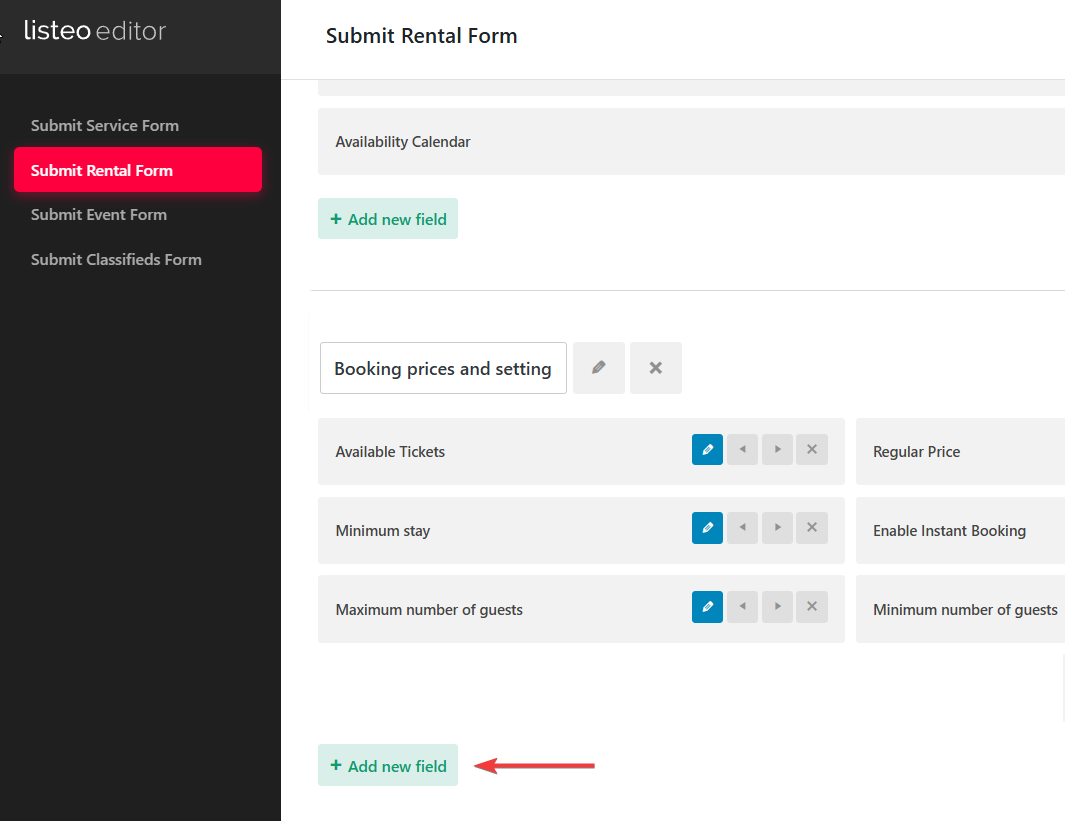Viewport: 1065px width, 821px height.
Task: Move Maximum number of guests left
Action: [x=742, y=607]
